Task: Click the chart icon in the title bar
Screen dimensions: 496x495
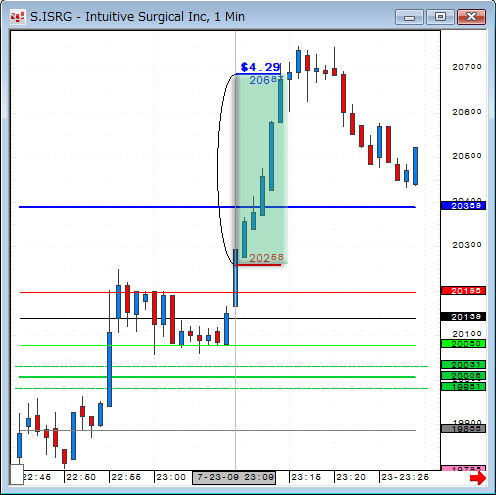Action: click(x=17, y=17)
